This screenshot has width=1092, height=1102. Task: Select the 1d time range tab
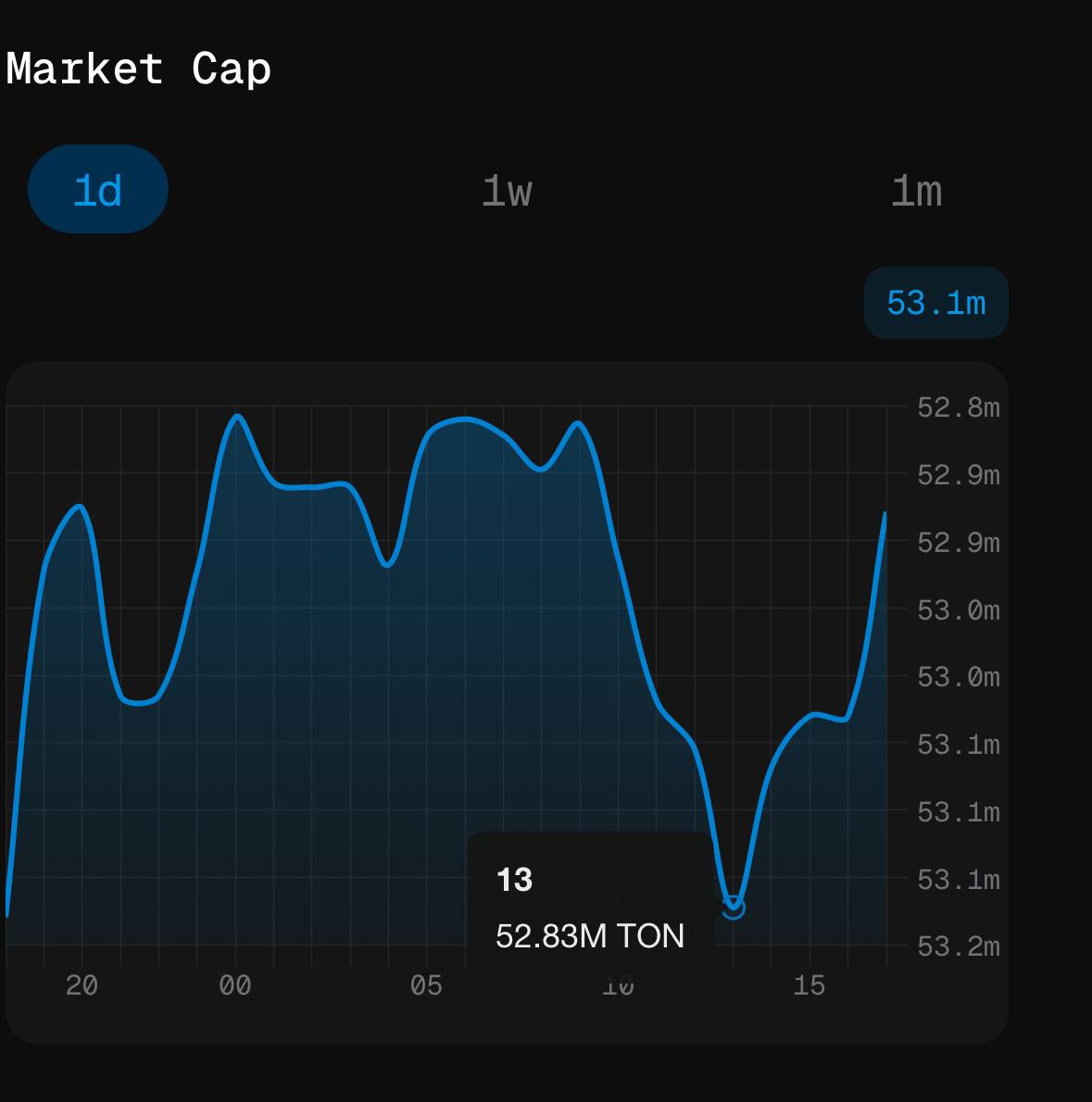click(x=97, y=190)
